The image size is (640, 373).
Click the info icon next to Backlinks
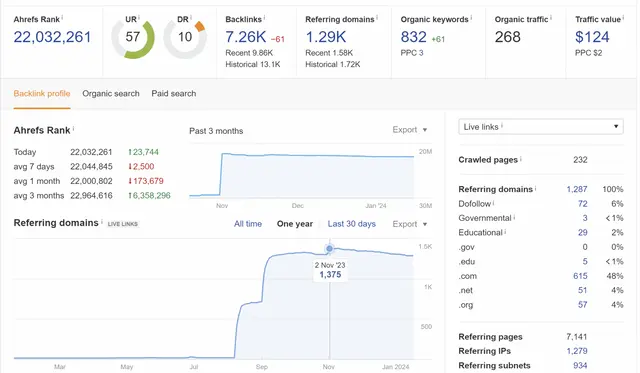point(264,17)
